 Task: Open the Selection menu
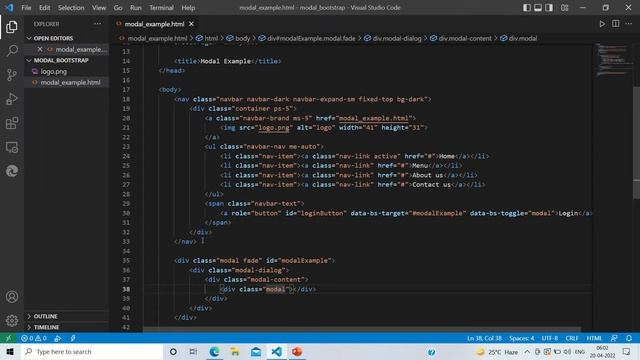71,8
